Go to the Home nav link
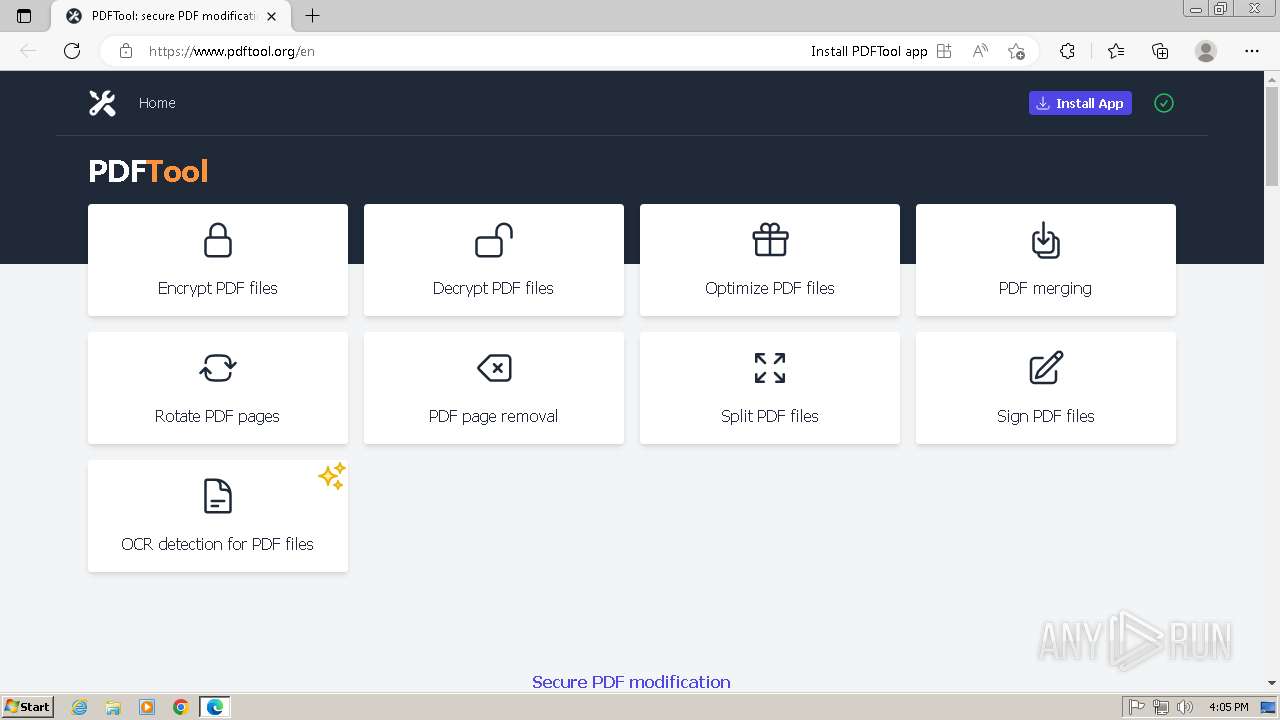Image resolution: width=1280 pixels, height=720 pixels. pyautogui.click(x=157, y=103)
